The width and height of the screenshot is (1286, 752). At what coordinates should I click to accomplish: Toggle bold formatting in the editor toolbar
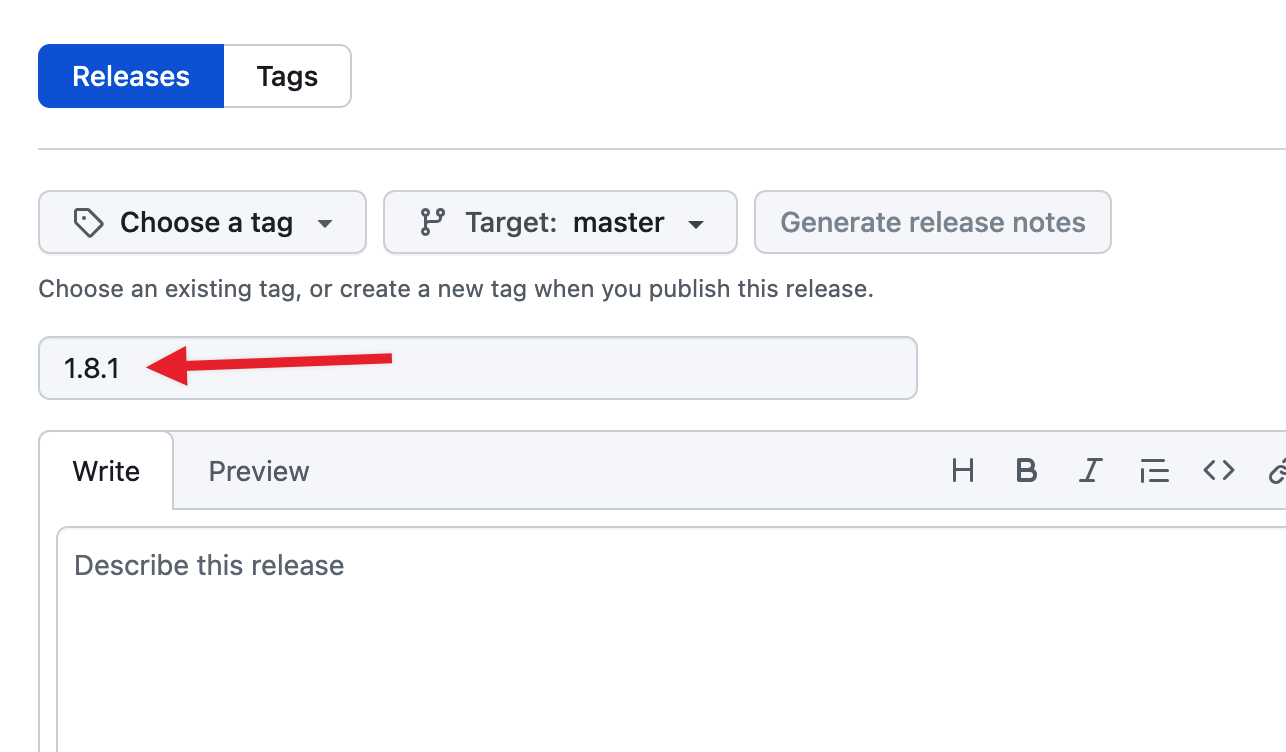[1026, 471]
